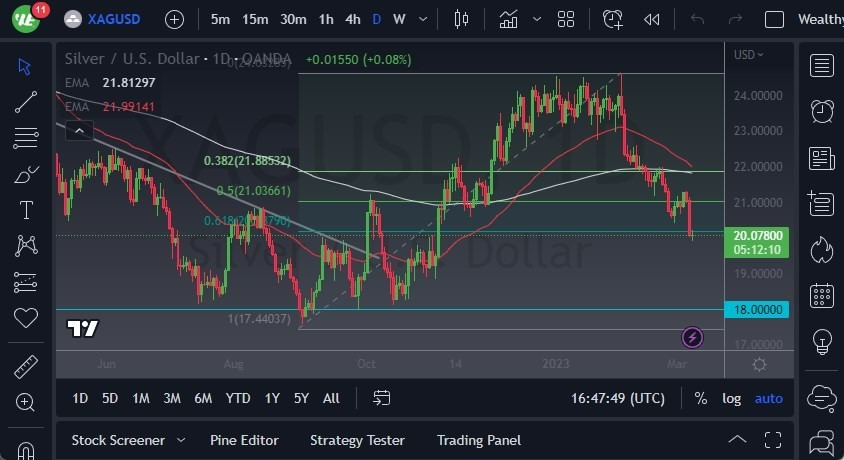Viewport: 844px width, 460px height.
Task: Select the trend line drawing tool
Action: (26, 101)
